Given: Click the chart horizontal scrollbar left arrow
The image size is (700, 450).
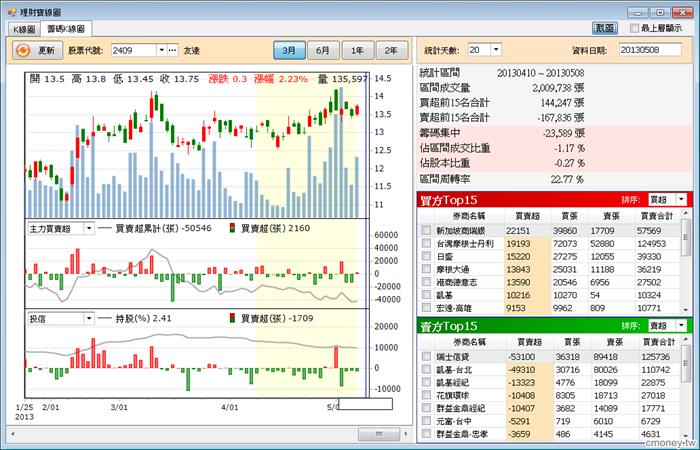Looking at the screenshot, I should (12, 433).
